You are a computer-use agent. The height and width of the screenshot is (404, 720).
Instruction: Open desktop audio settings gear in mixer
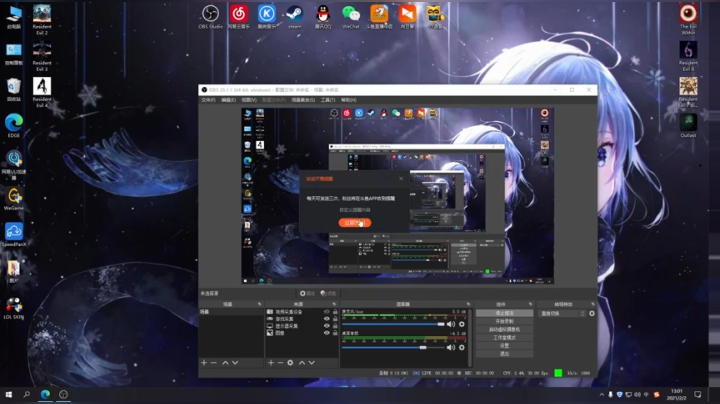click(x=462, y=348)
